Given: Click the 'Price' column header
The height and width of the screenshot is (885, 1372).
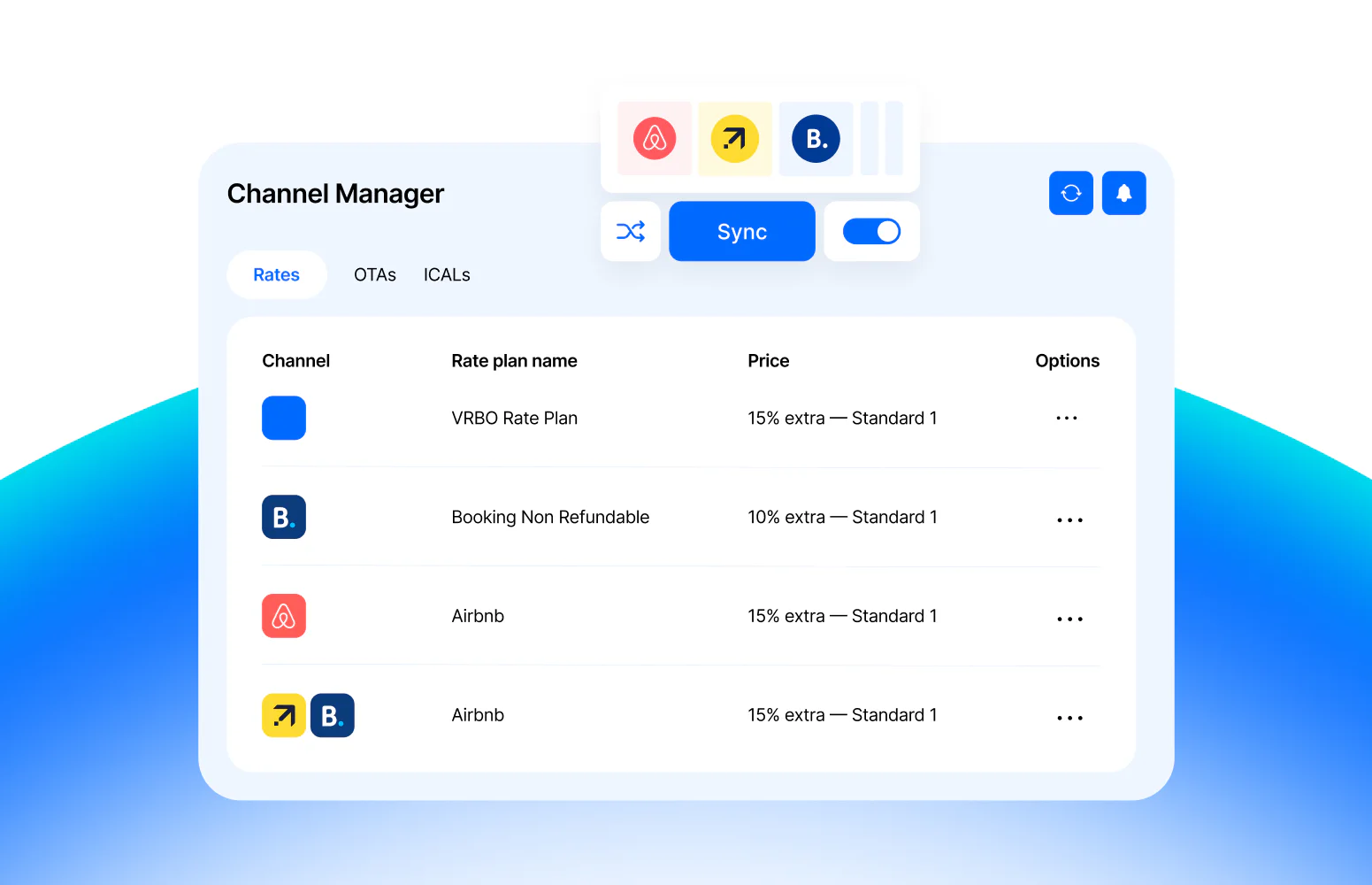Looking at the screenshot, I should point(769,360).
